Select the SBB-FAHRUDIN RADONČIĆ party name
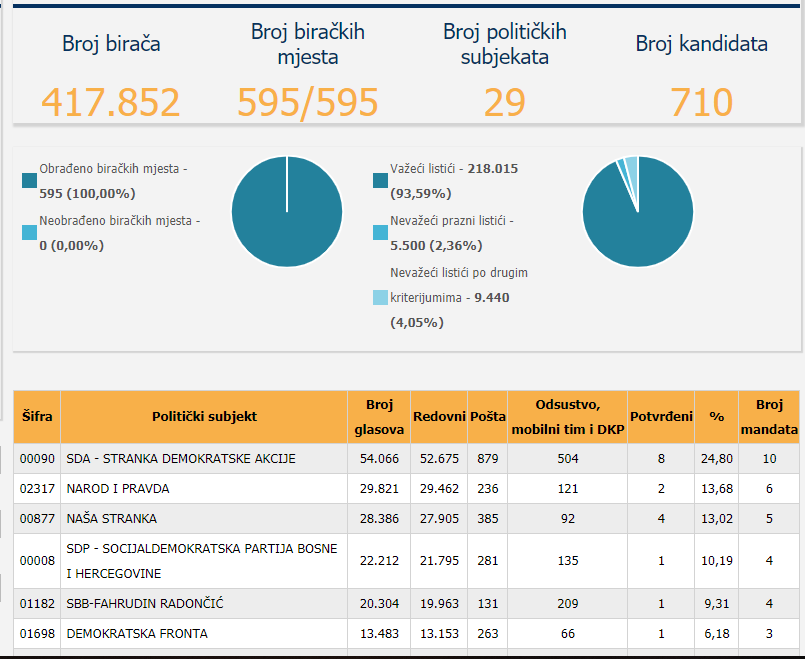 coord(145,604)
